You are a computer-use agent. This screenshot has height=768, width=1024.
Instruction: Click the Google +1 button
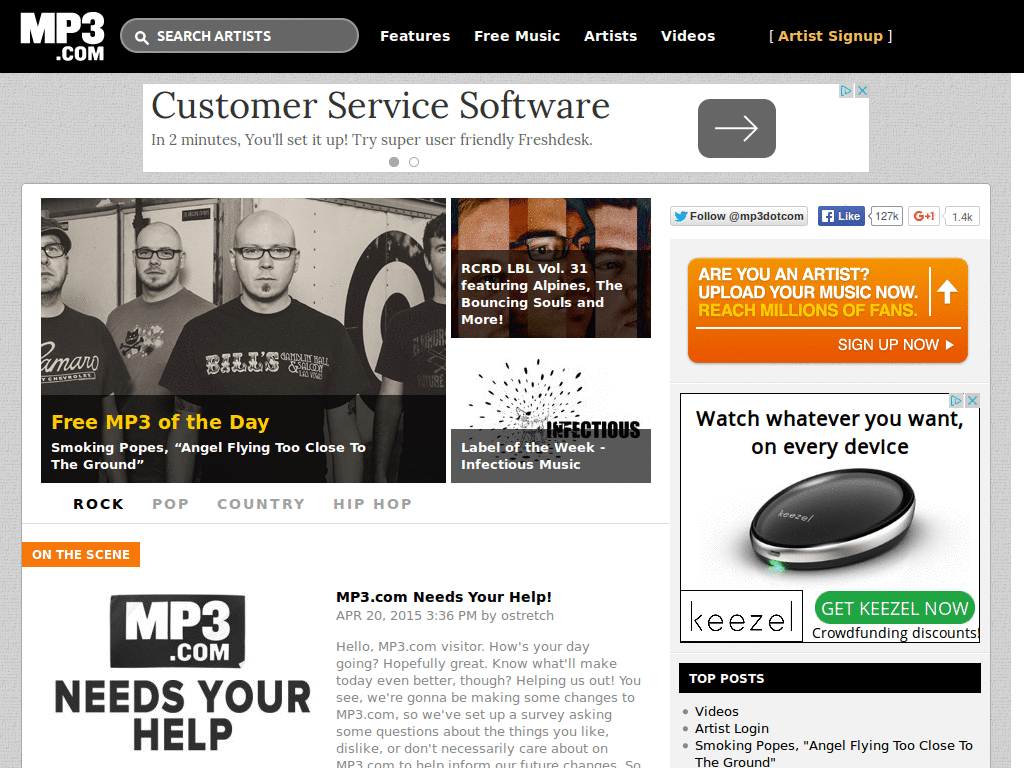point(923,216)
